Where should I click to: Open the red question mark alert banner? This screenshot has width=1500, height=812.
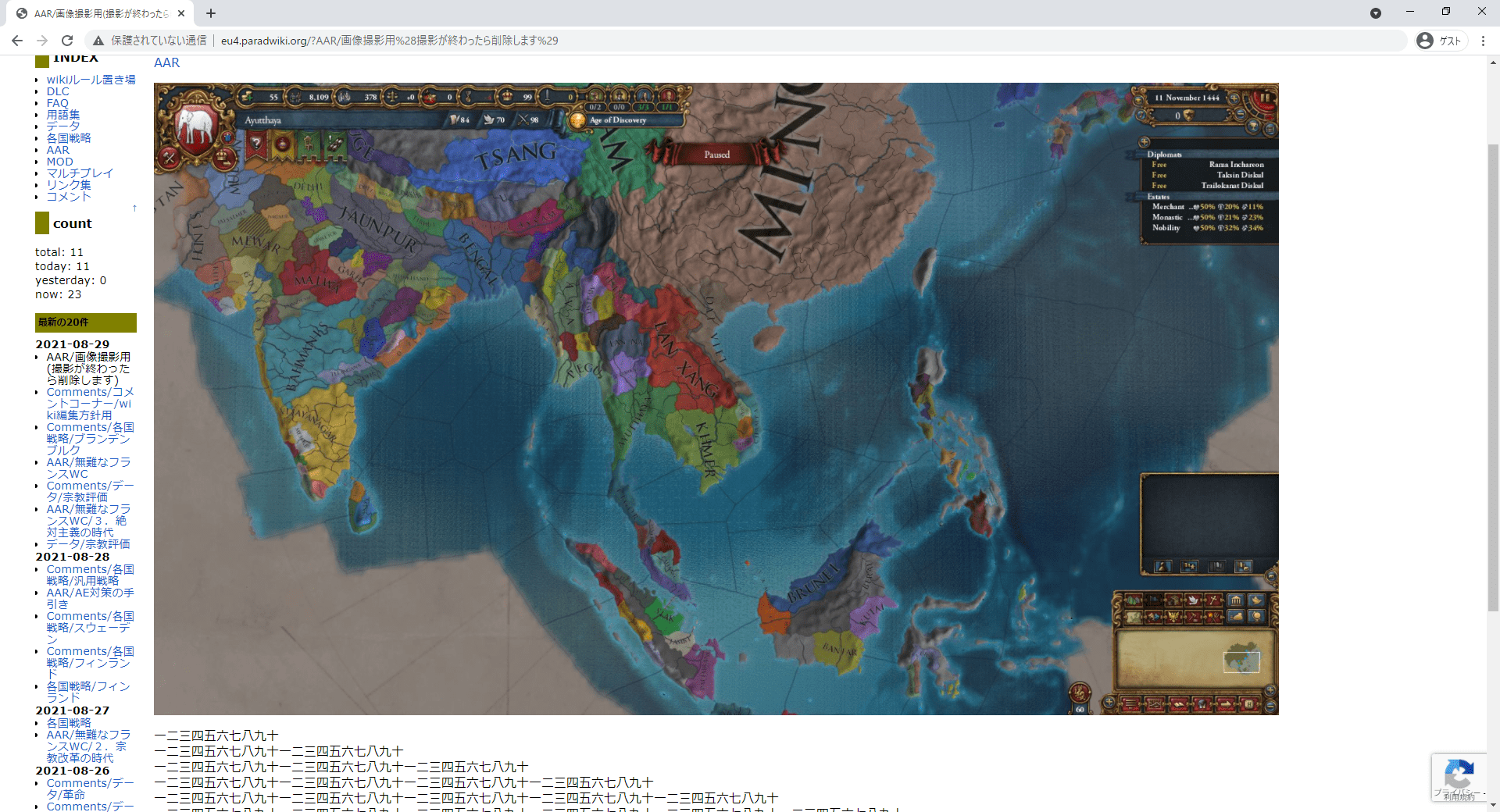(255, 144)
